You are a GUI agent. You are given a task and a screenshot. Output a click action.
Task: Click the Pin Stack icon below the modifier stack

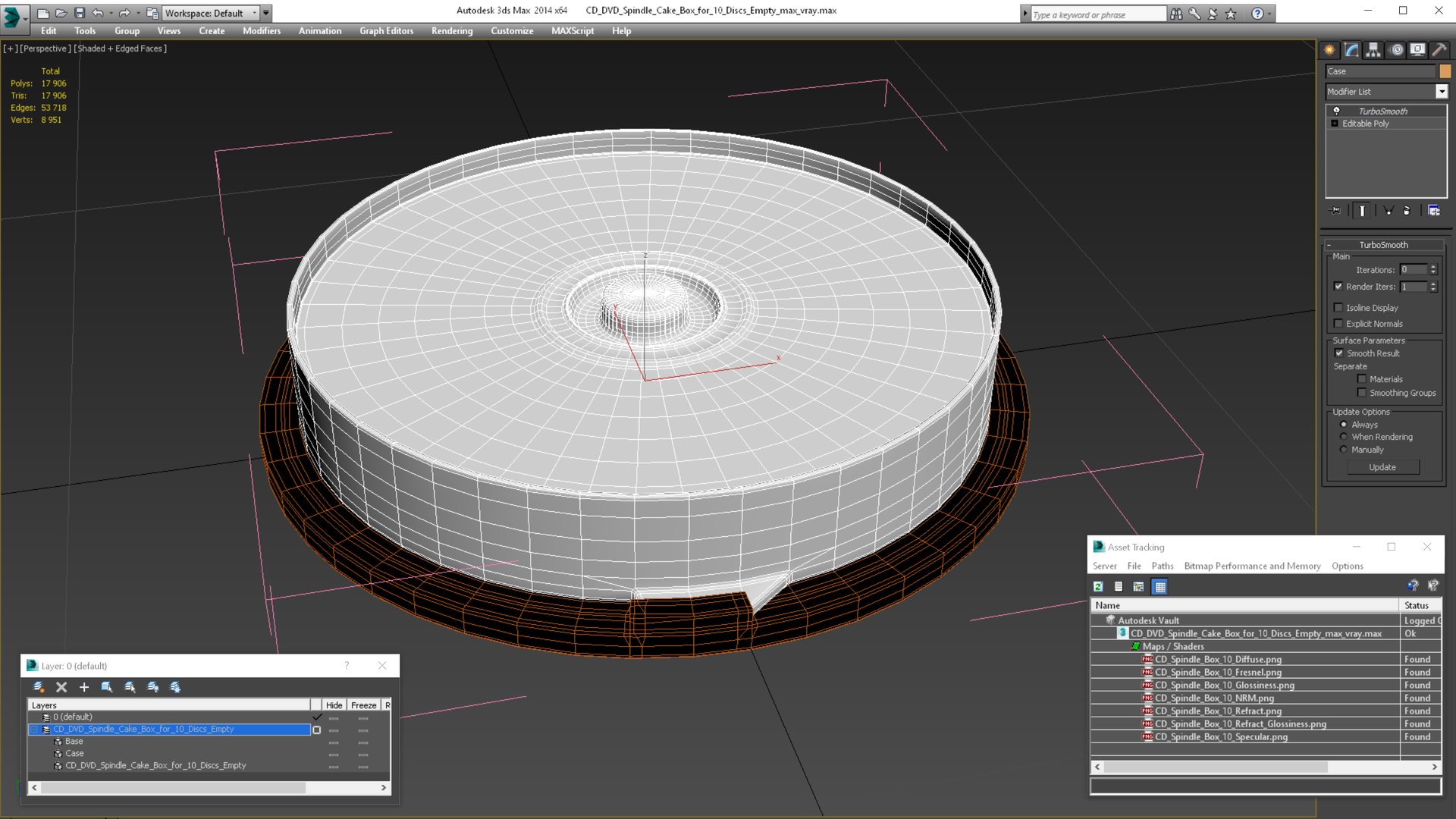point(1335,211)
